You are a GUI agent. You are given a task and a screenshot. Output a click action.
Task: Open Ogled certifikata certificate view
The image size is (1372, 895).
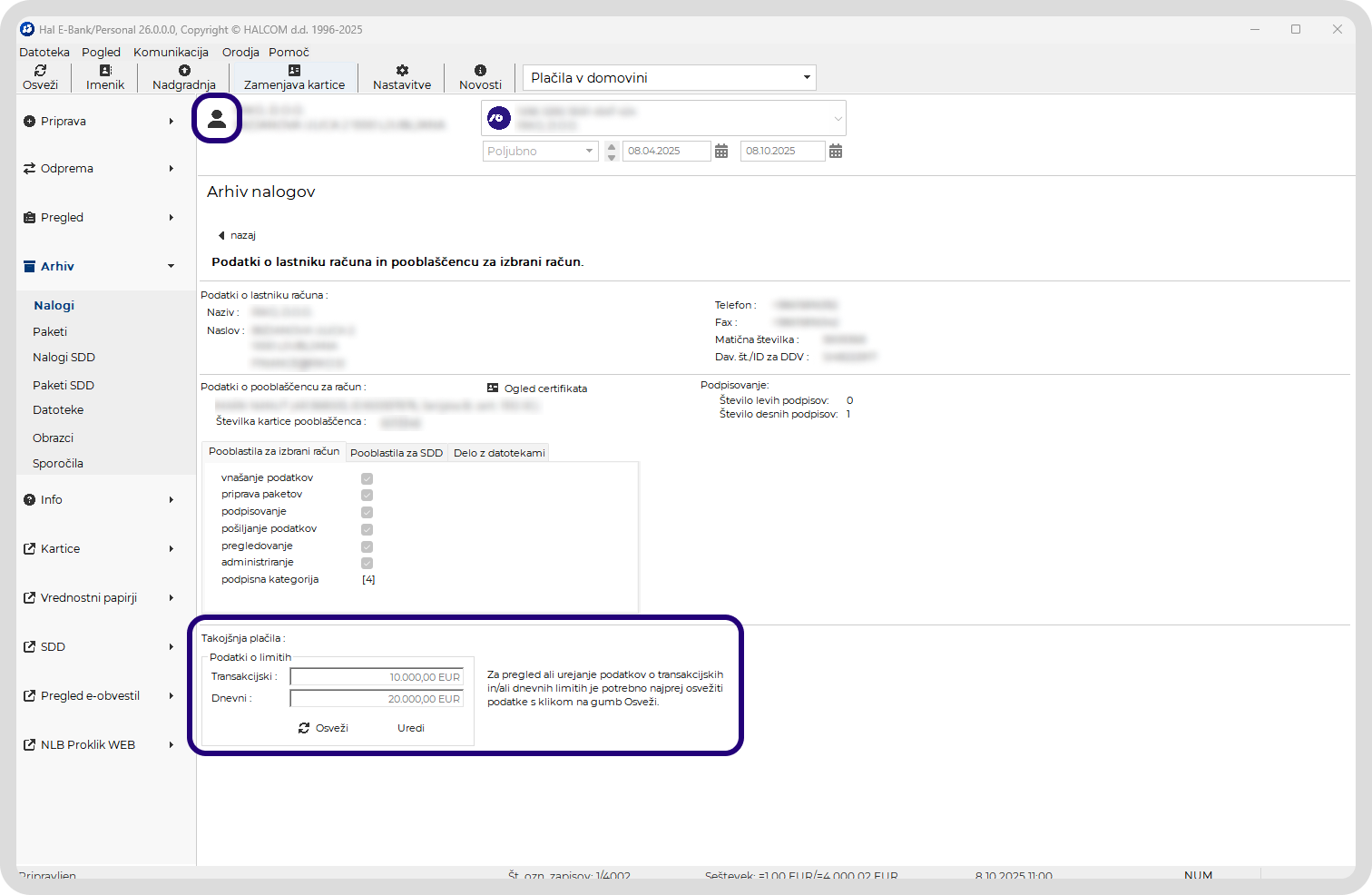[537, 388]
